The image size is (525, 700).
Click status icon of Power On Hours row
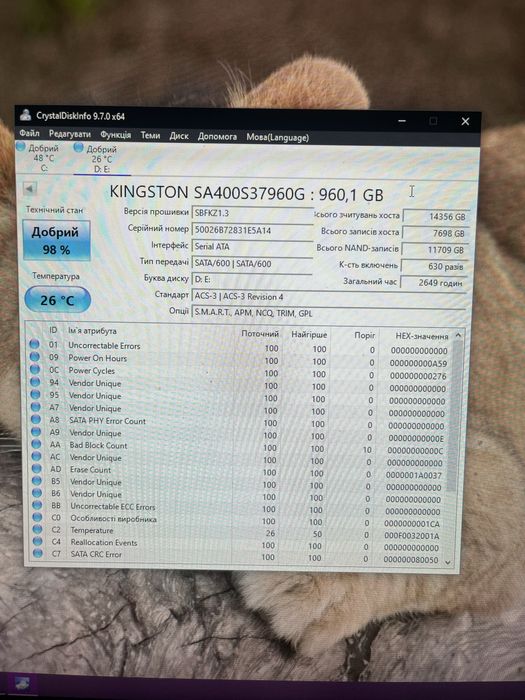(x=35, y=357)
